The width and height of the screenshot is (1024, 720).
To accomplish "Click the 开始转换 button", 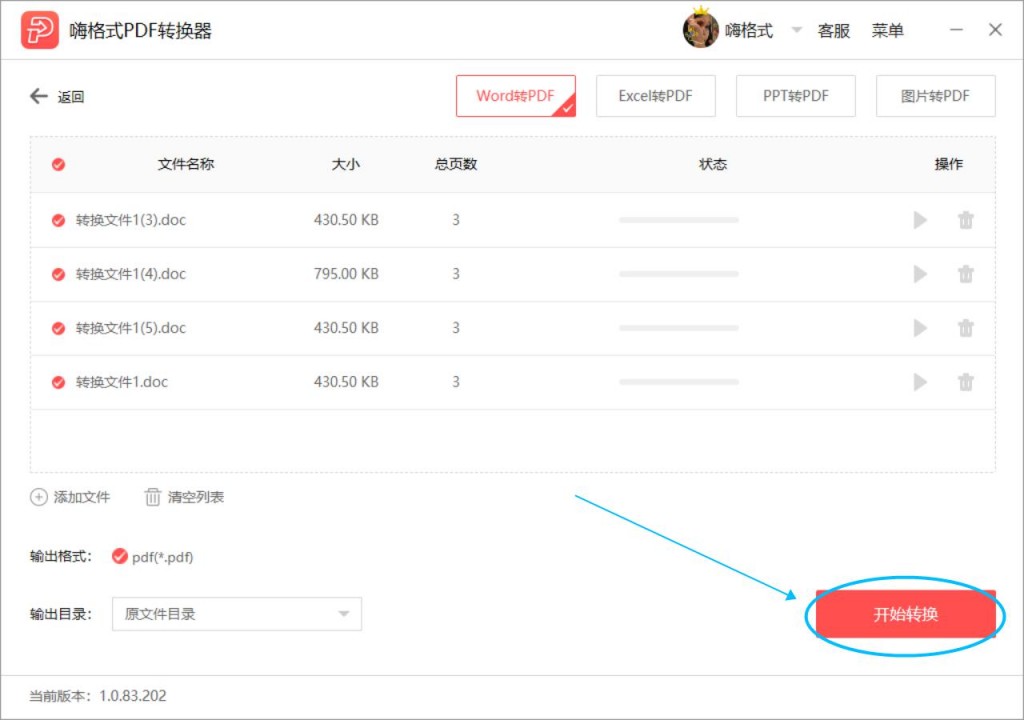I will (905, 614).
